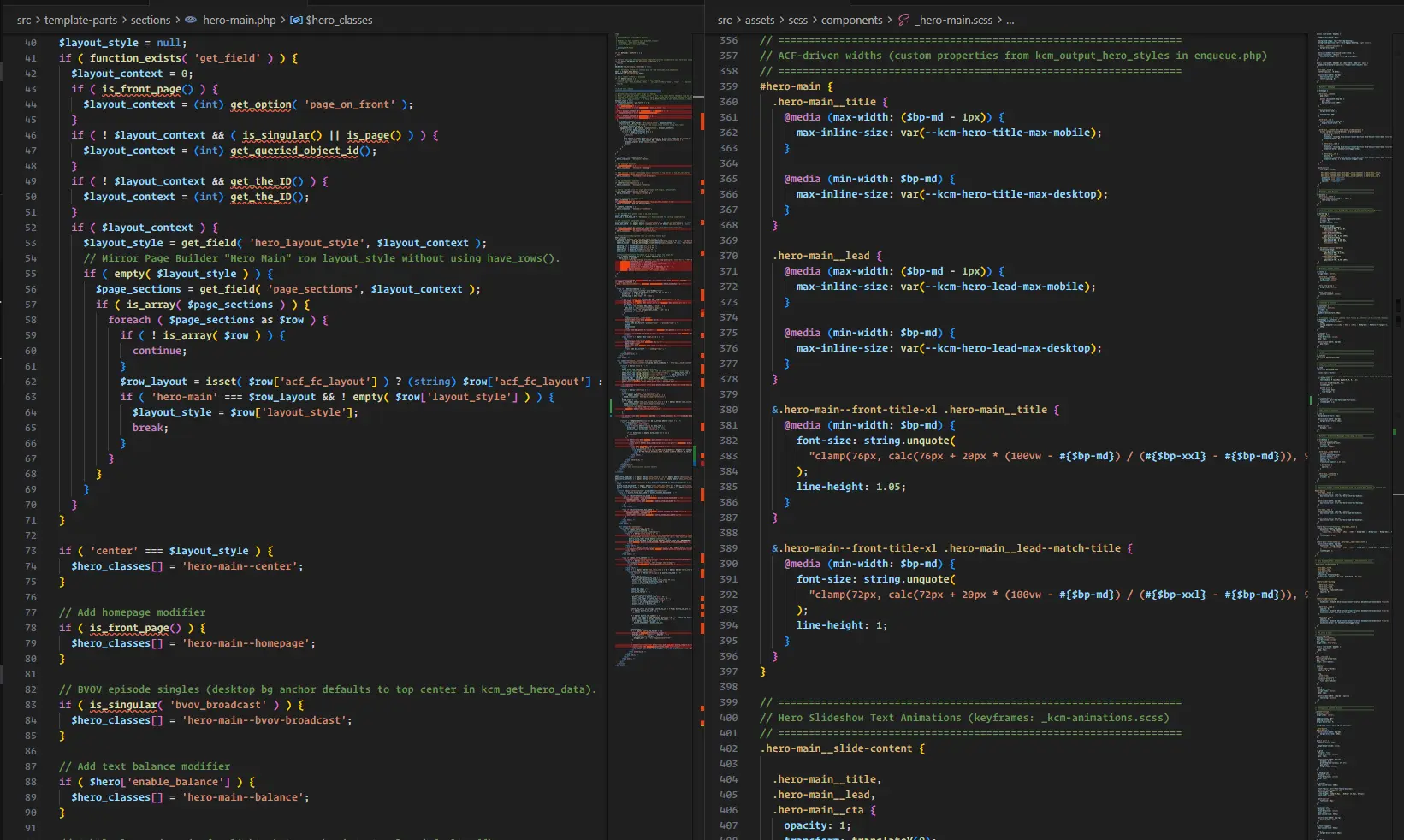The height and width of the screenshot is (840, 1404).
Task: Open 'hero-main.php' breadcrumb file list
Action: coord(239,20)
